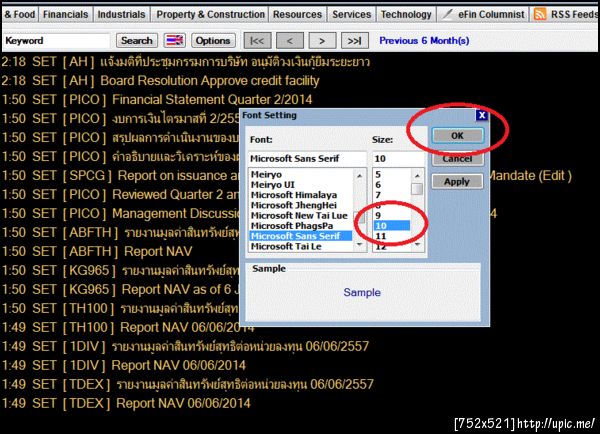Select size 10 in the size list
The width and height of the screenshot is (600, 434).
pos(392,226)
